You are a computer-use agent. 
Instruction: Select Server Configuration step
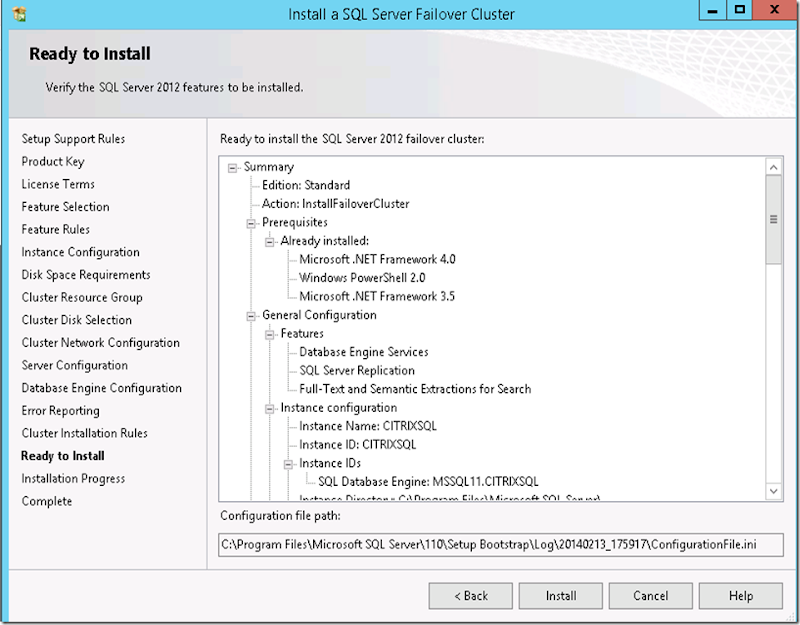coord(74,365)
